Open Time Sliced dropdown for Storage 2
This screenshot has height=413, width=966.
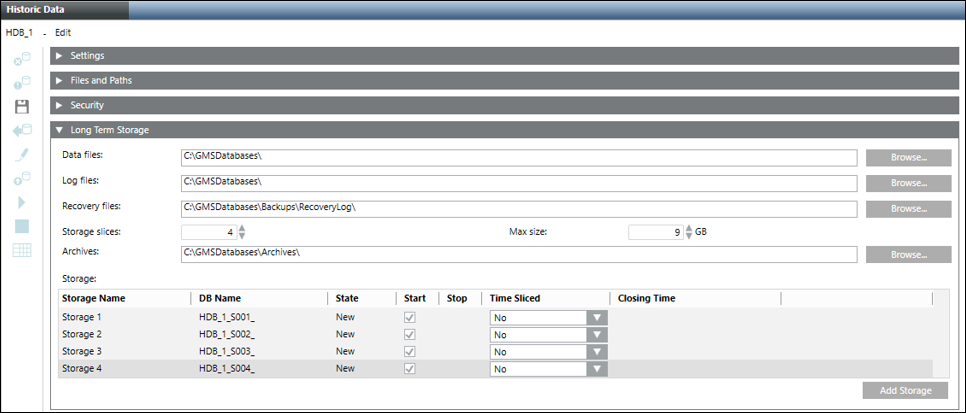[597, 335]
